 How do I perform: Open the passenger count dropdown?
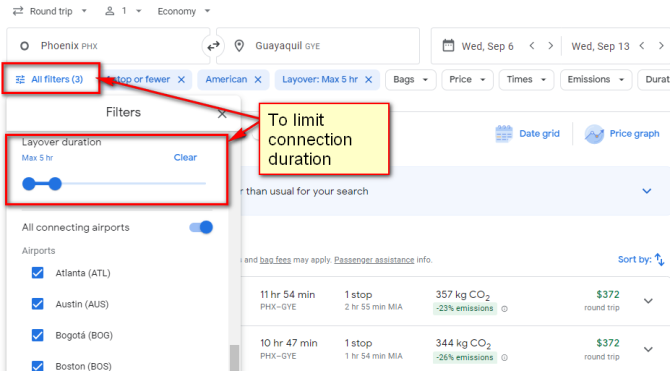(123, 11)
